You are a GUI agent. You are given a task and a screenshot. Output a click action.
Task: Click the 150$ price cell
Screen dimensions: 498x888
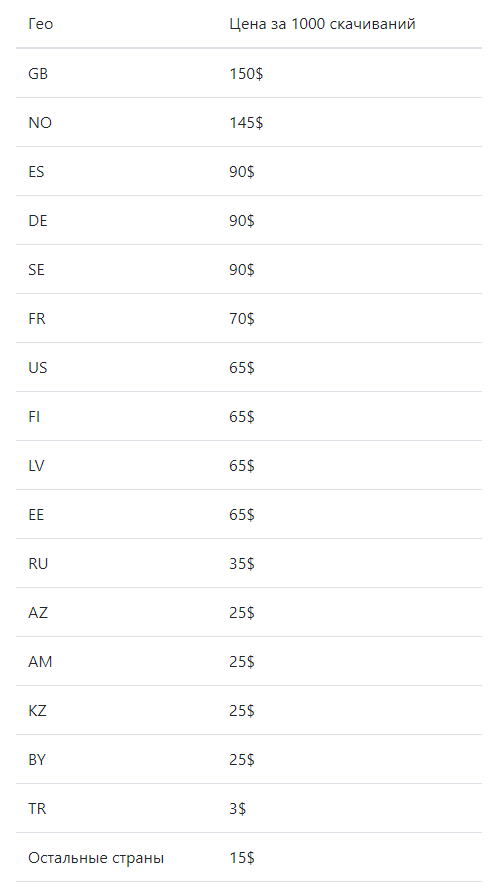pyautogui.click(x=246, y=74)
